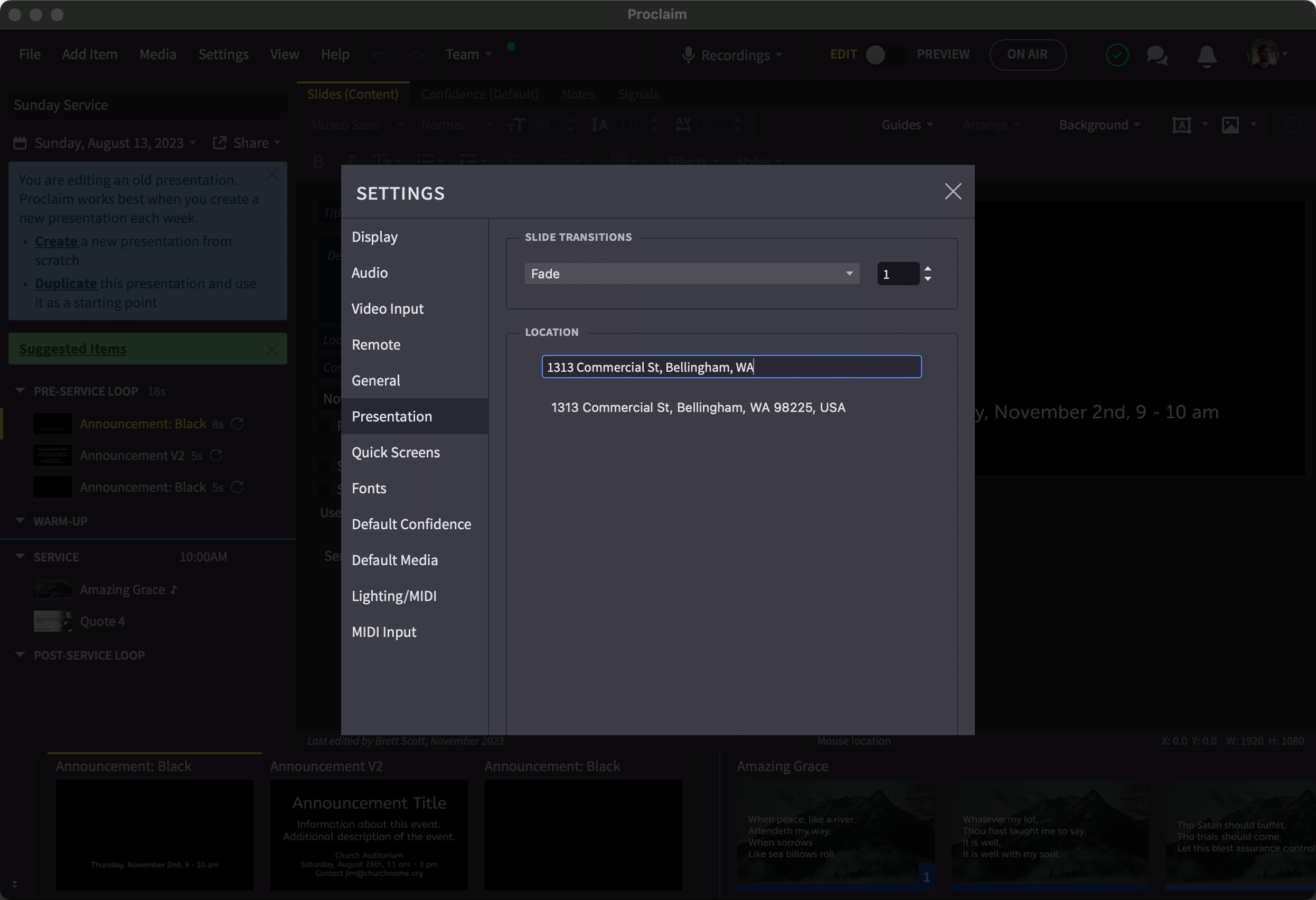Image resolution: width=1316 pixels, height=900 pixels.
Task: Click the undo arrow icon
Action: point(379,54)
